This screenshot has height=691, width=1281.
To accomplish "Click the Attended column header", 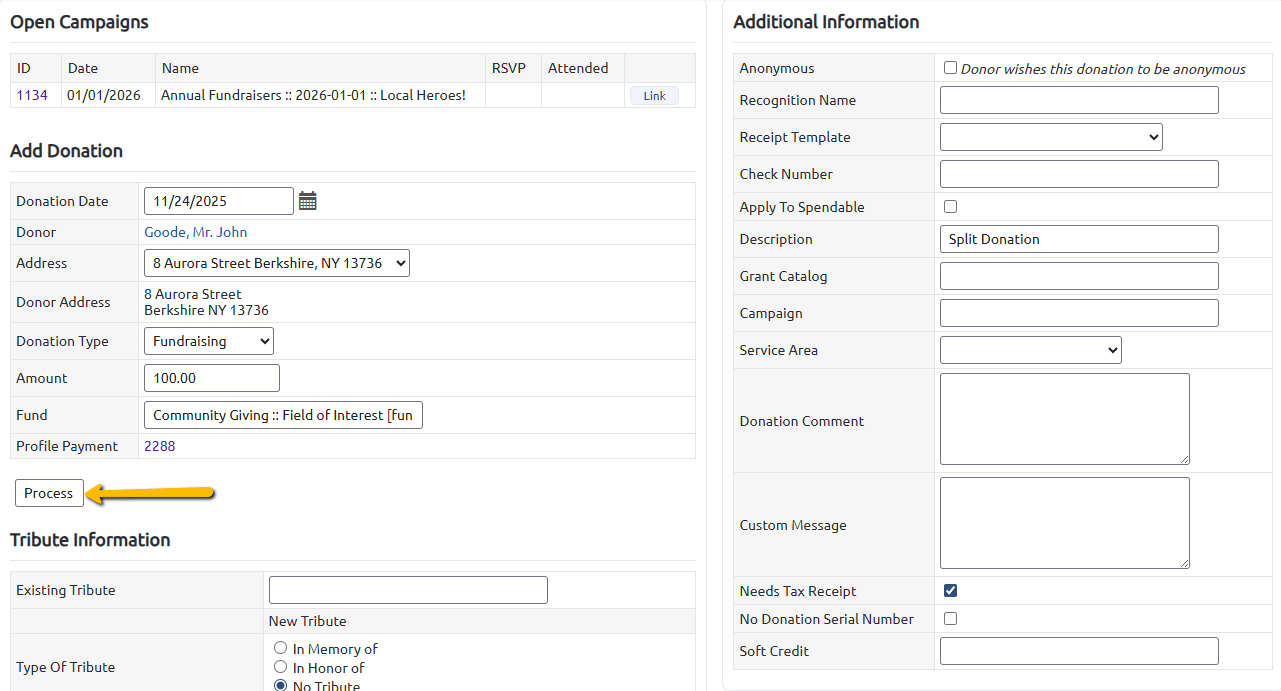I will point(583,68).
